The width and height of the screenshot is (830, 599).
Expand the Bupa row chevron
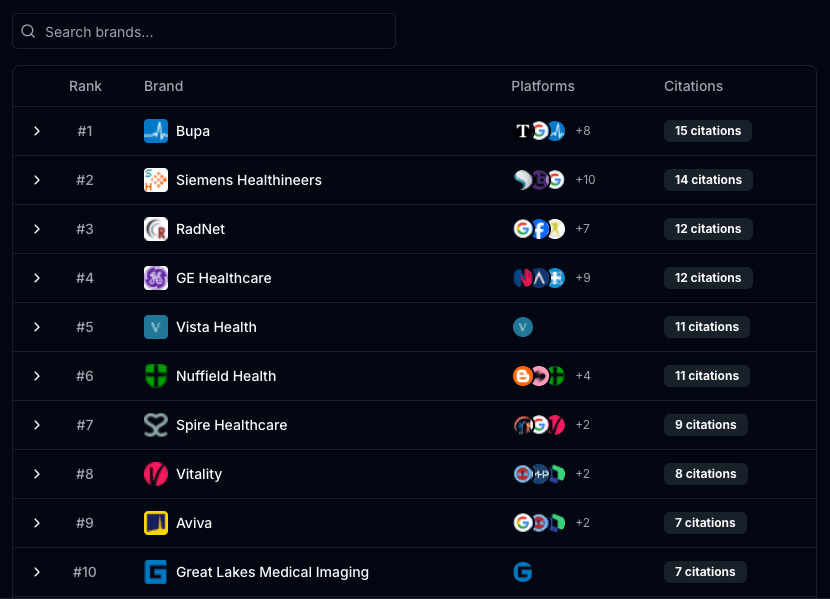pos(37,131)
